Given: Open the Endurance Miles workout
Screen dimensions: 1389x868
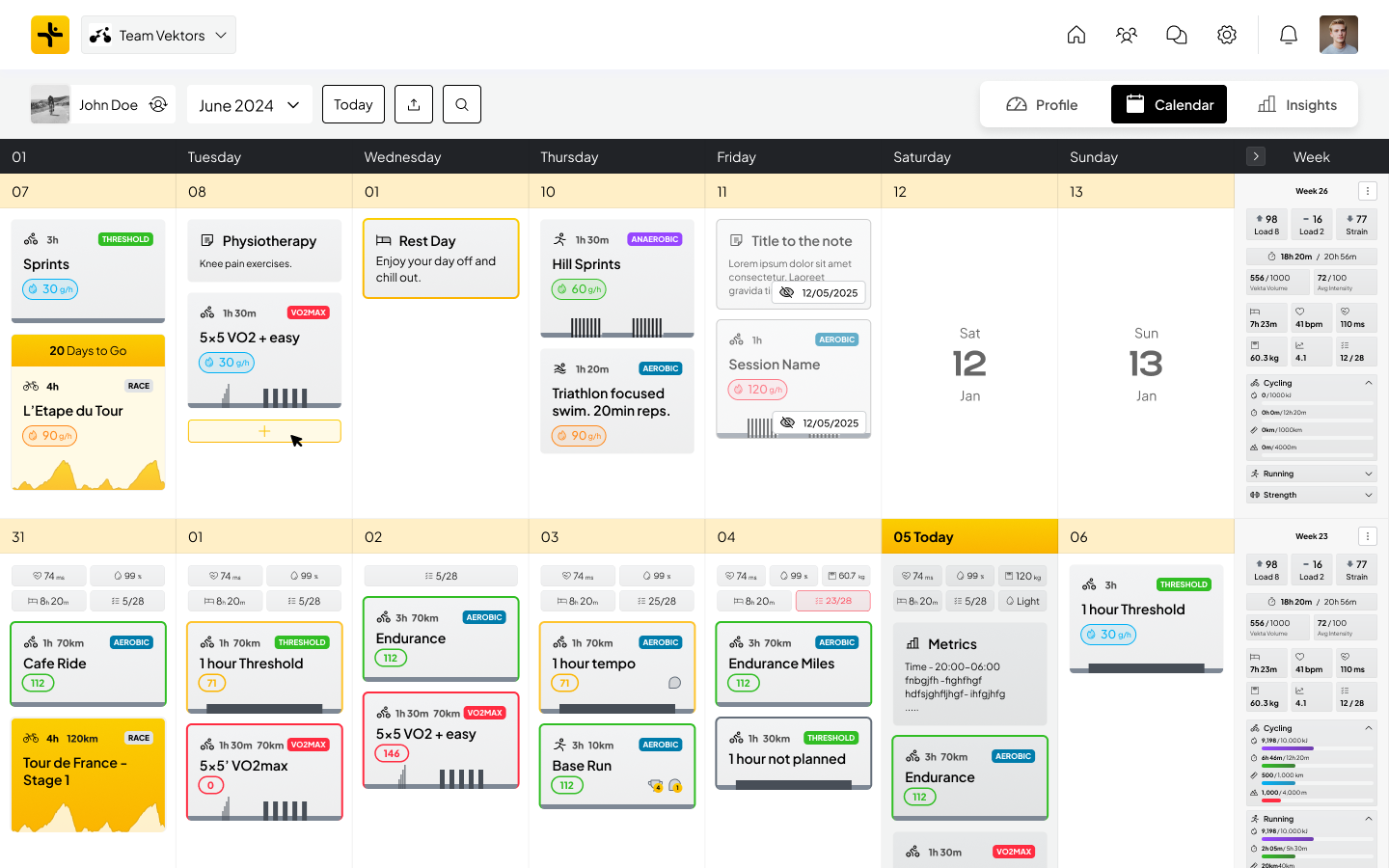Looking at the screenshot, I should (x=794, y=664).
